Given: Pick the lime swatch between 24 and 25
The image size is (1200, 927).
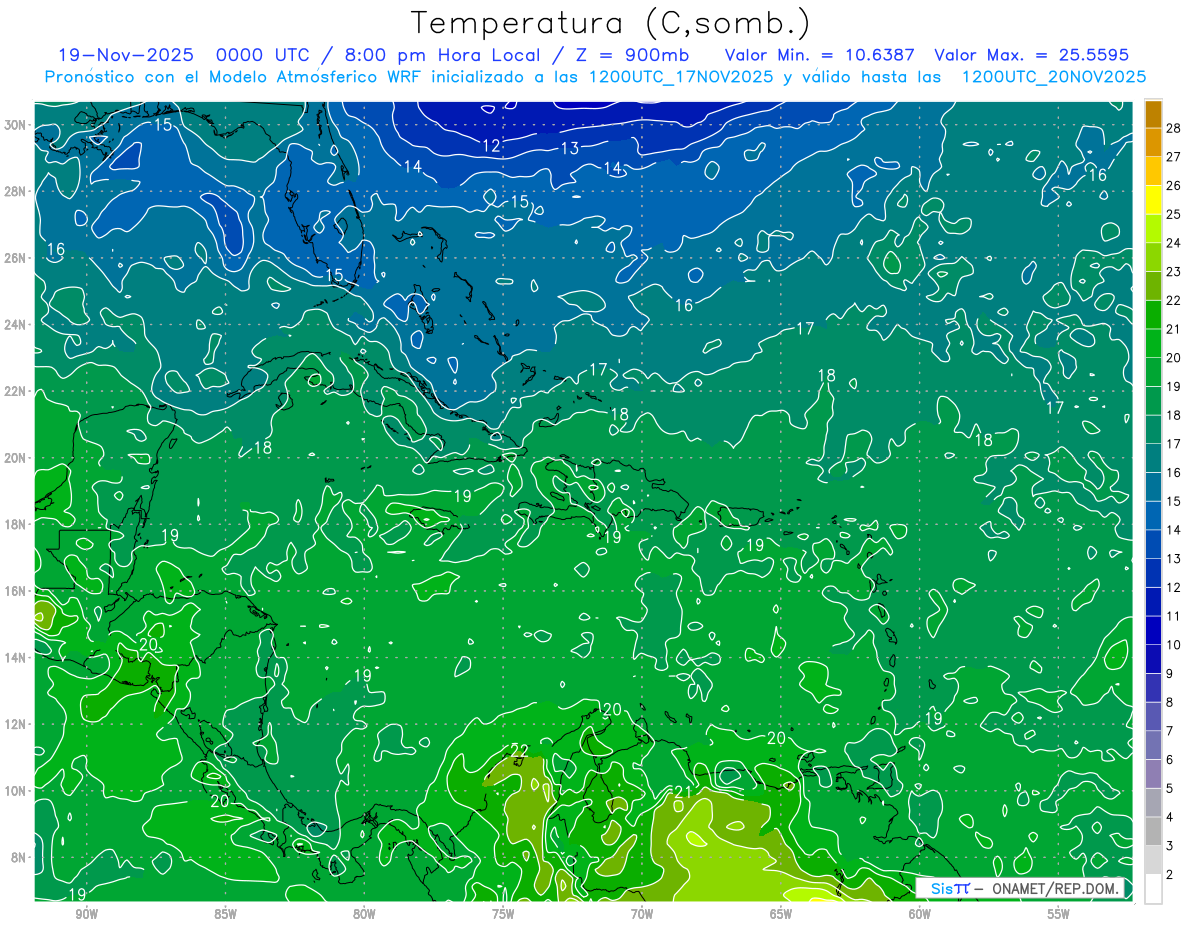Looking at the screenshot, I should tap(1153, 228).
